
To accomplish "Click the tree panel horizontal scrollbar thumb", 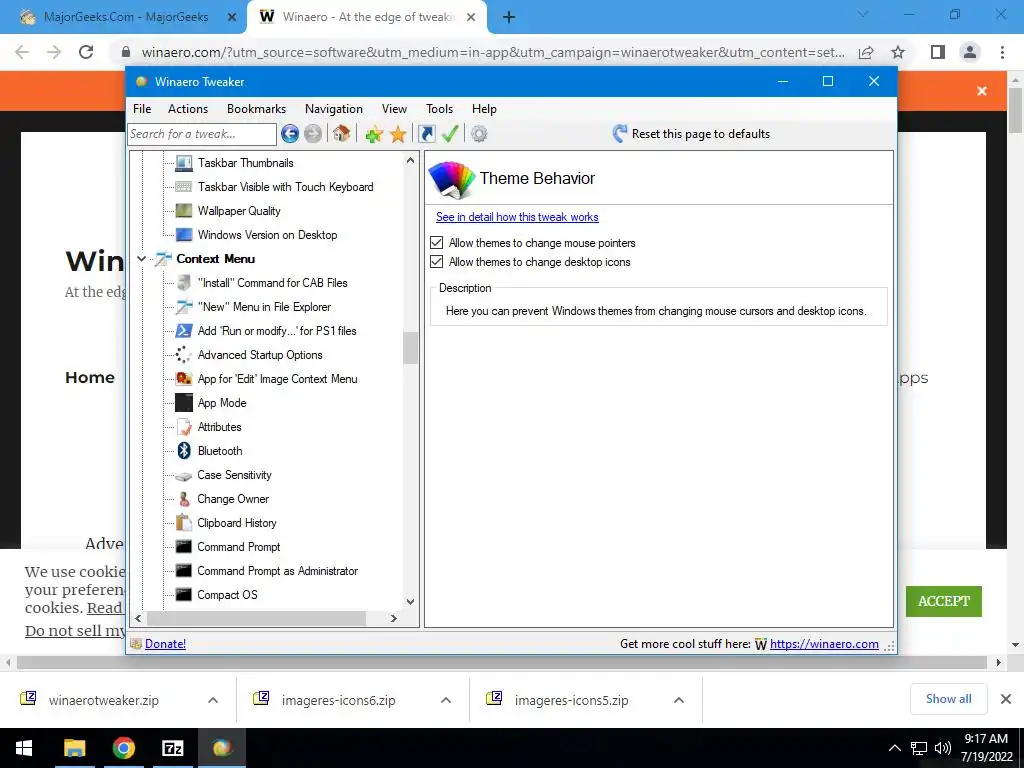I will 256,618.
